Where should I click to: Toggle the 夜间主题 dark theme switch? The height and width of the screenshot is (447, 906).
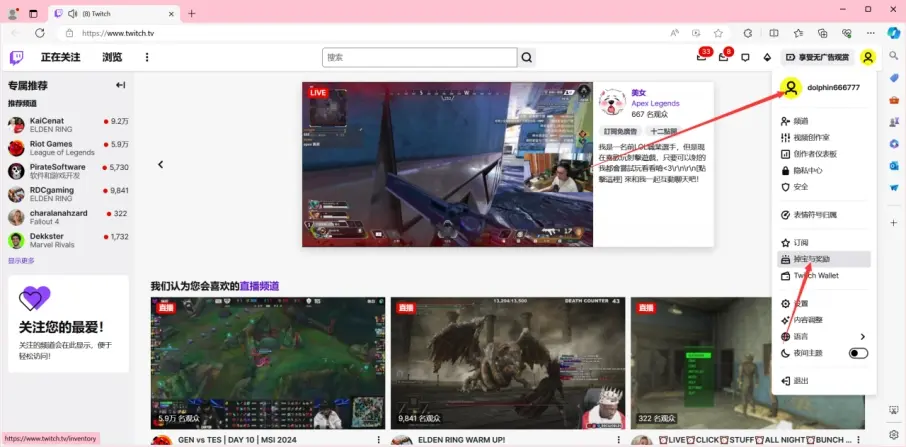click(x=858, y=353)
